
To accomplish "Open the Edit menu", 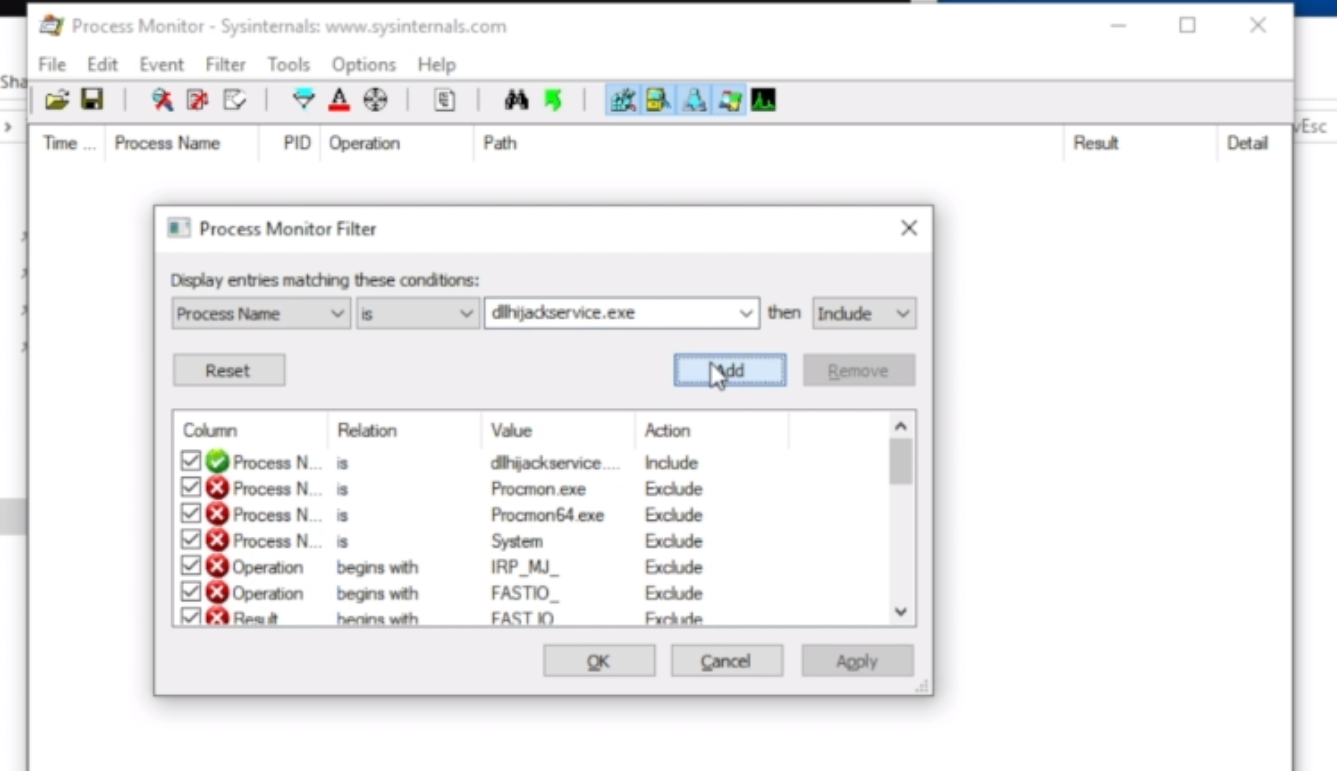I will pyautogui.click(x=102, y=64).
